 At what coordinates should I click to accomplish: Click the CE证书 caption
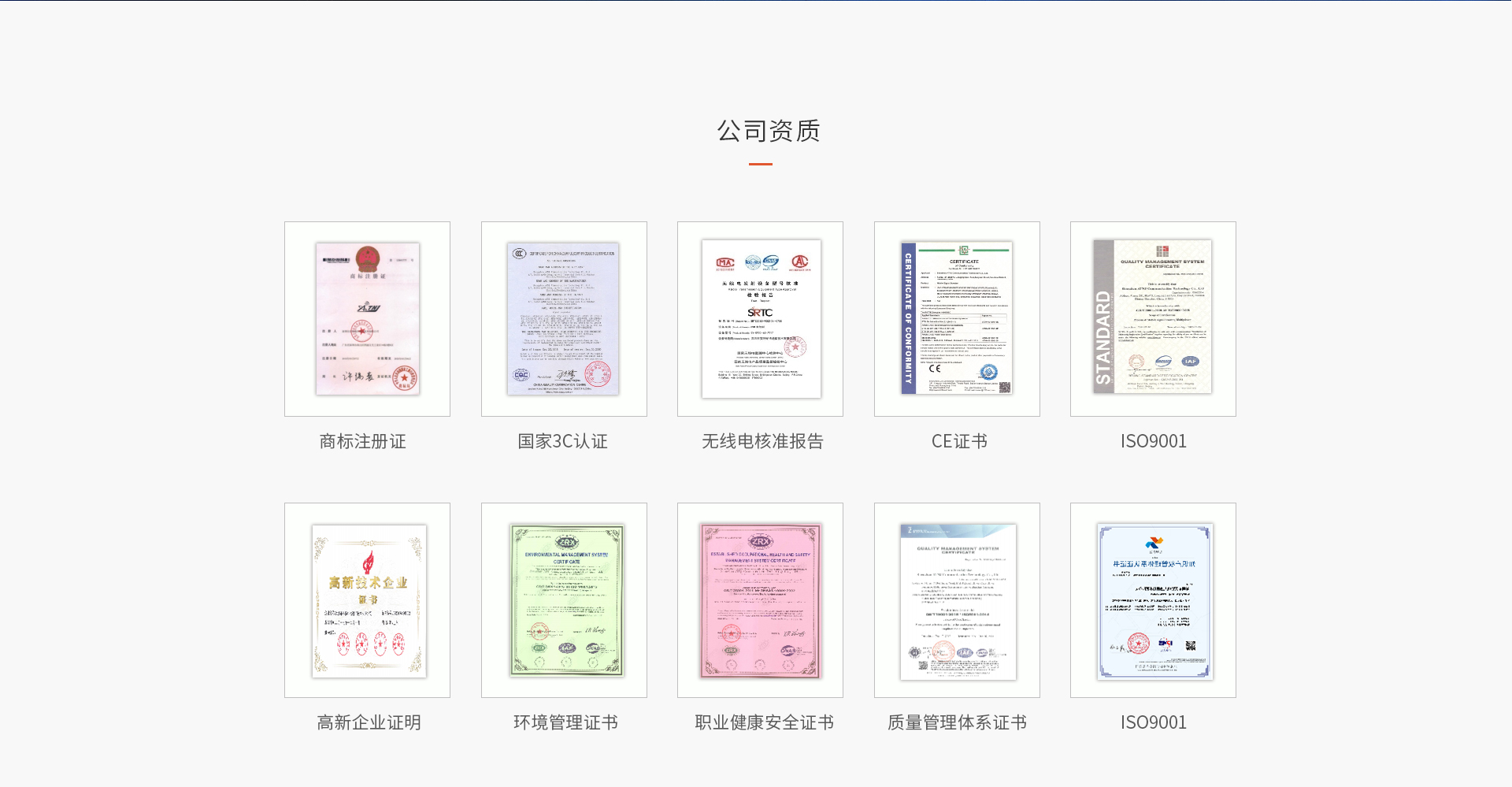coord(958,441)
